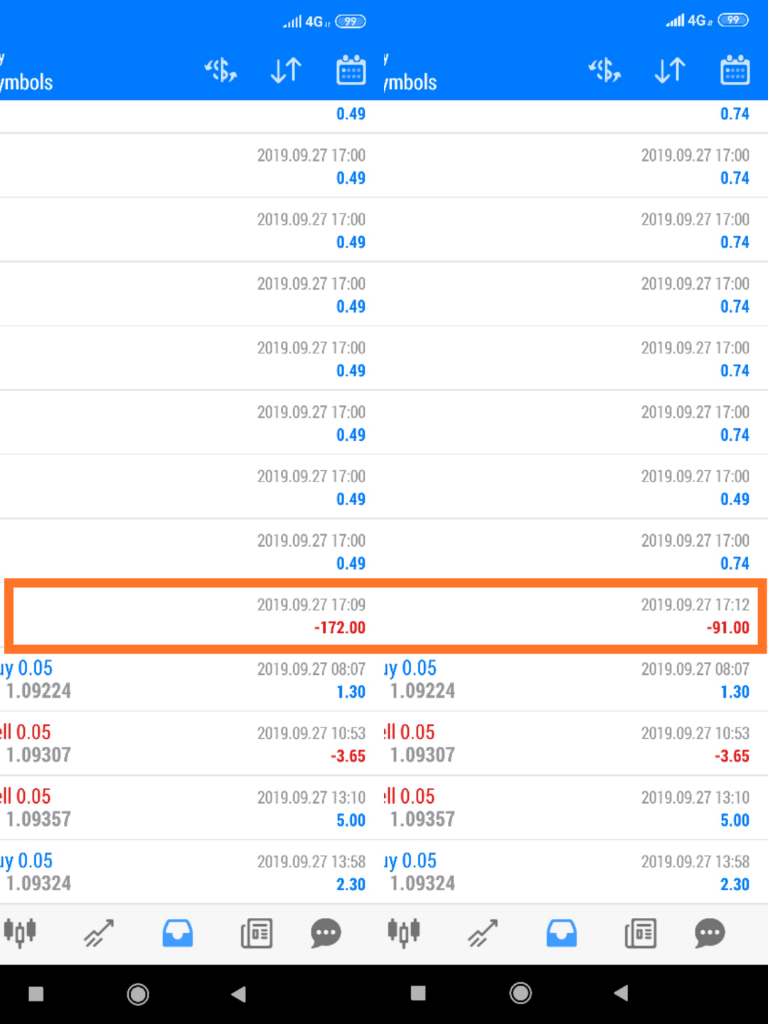
Task: Tap Symbols tab label in the -172.00 screen header
Action: coord(26,82)
